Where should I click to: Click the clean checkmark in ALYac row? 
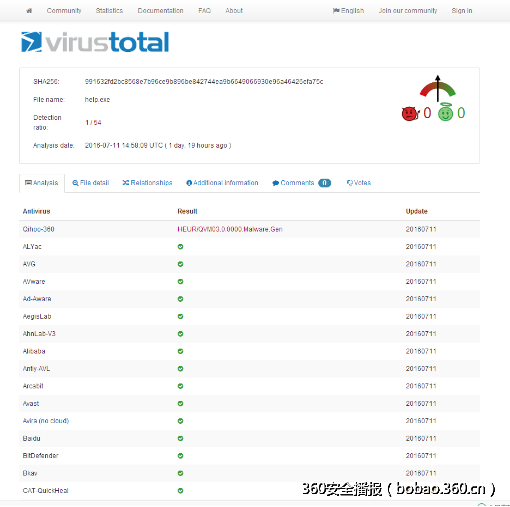(x=180, y=247)
